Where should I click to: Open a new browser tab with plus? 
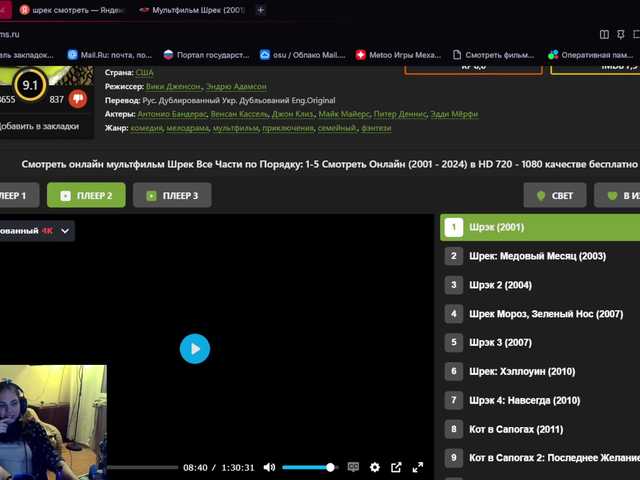260,10
